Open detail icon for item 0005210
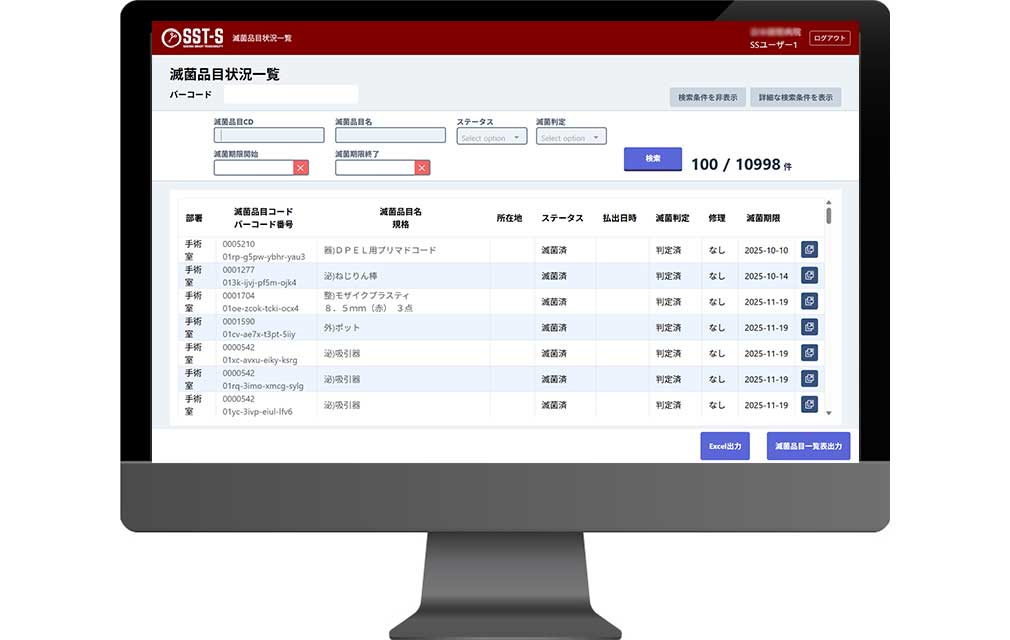The height and width of the screenshot is (640, 1010). (809, 250)
